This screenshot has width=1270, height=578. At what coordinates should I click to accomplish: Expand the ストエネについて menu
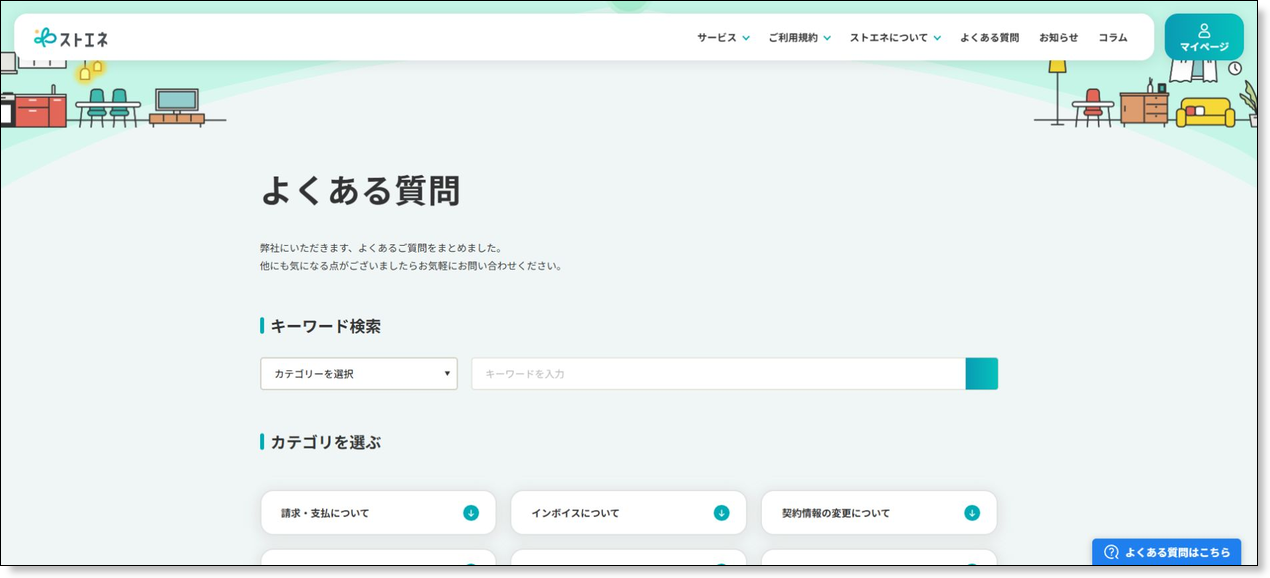tap(895, 38)
